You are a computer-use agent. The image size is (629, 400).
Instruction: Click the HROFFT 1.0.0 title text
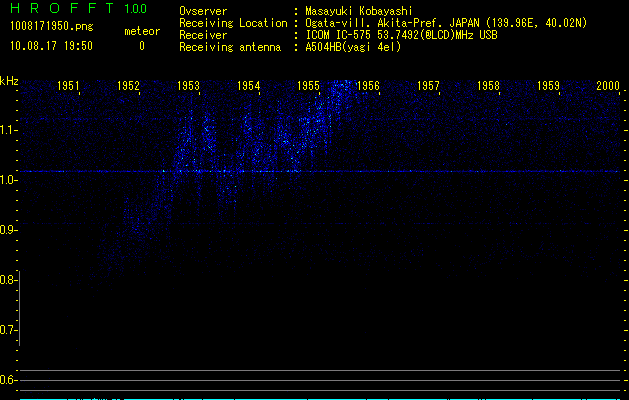(78, 8)
